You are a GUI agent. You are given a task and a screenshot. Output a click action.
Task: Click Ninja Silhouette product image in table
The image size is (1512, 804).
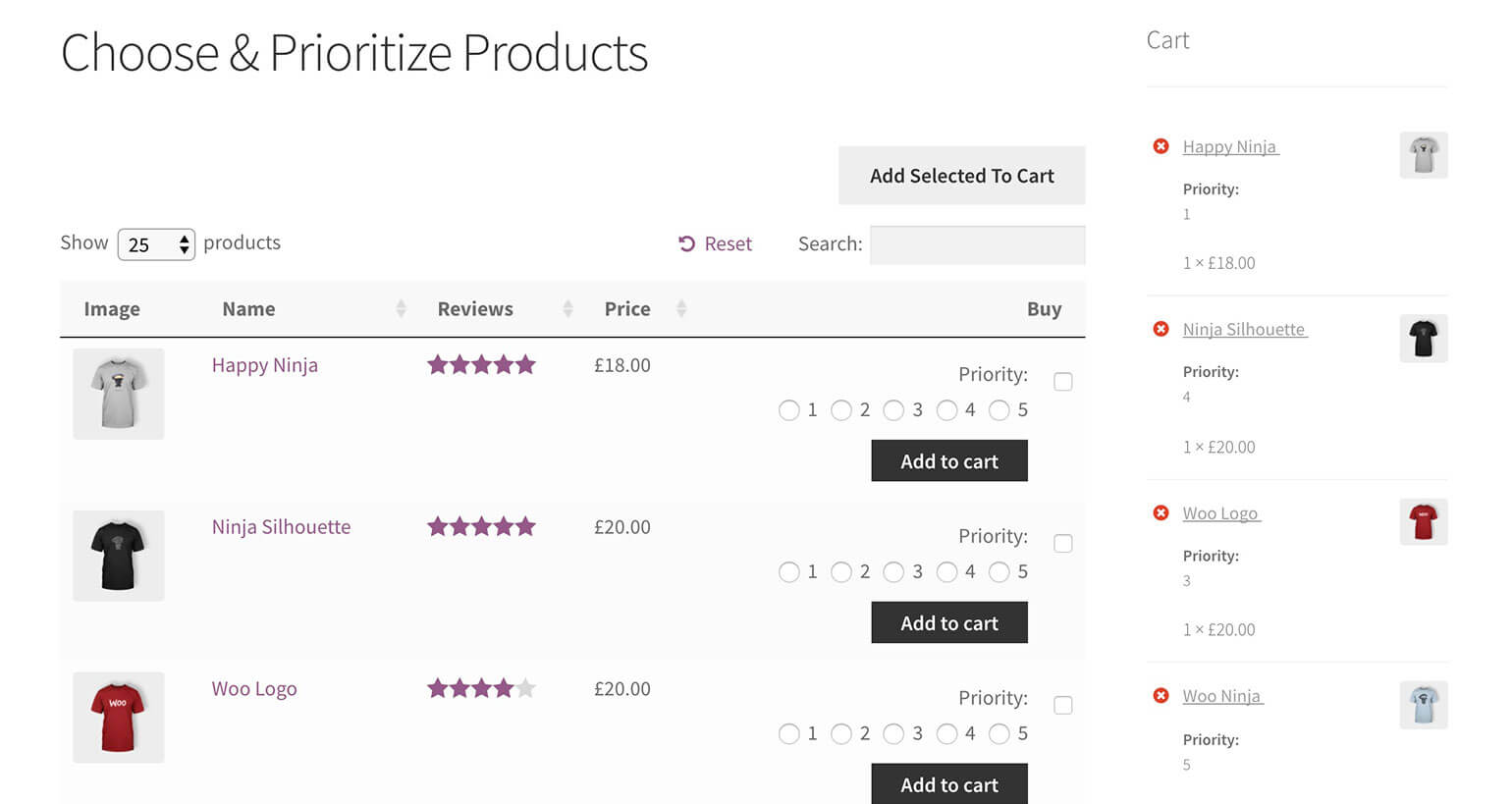118,556
